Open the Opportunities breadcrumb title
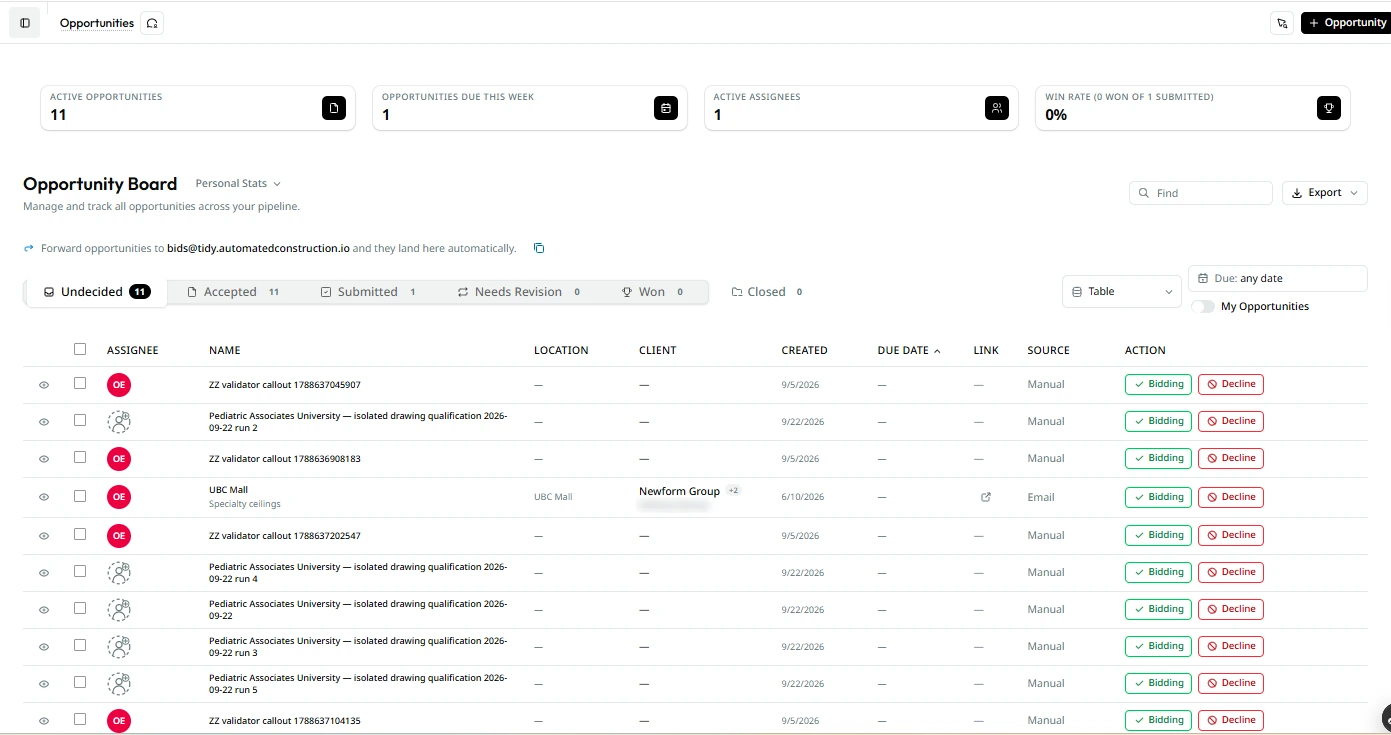Screen dimensions: 1391x735 (x=97, y=23)
